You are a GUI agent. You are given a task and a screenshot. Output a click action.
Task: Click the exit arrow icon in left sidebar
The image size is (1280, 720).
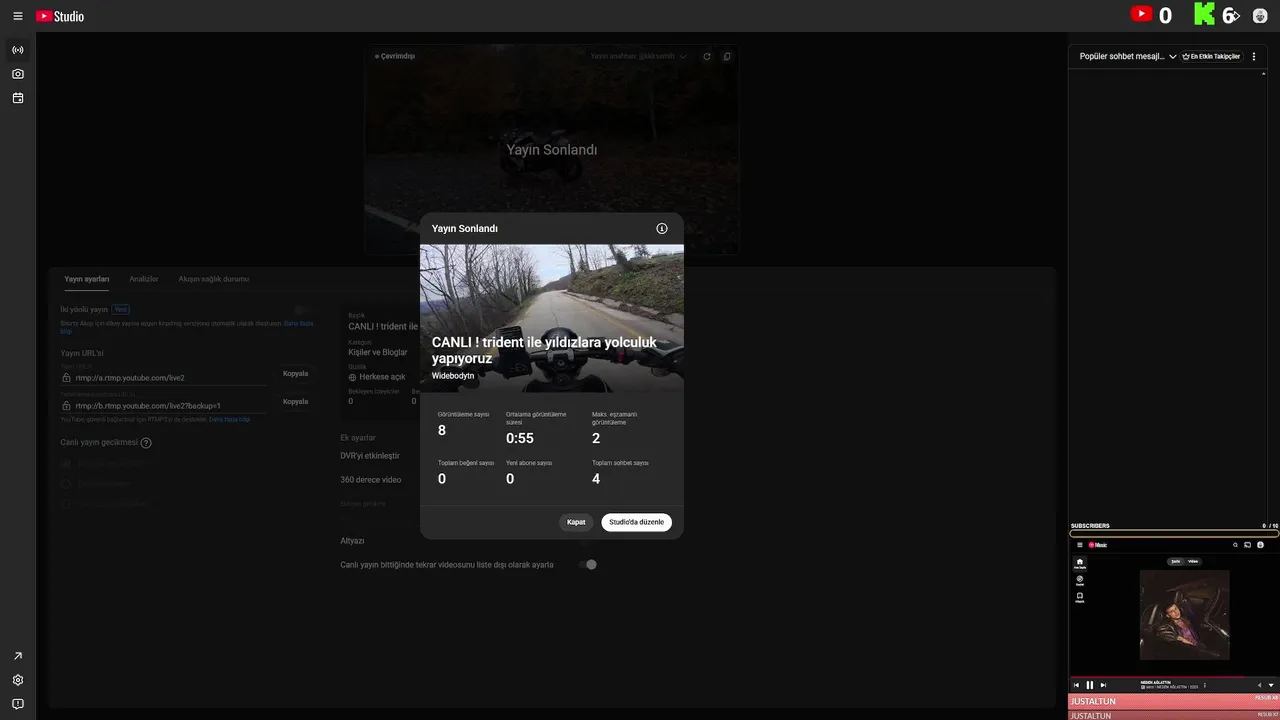tap(18, 656)
